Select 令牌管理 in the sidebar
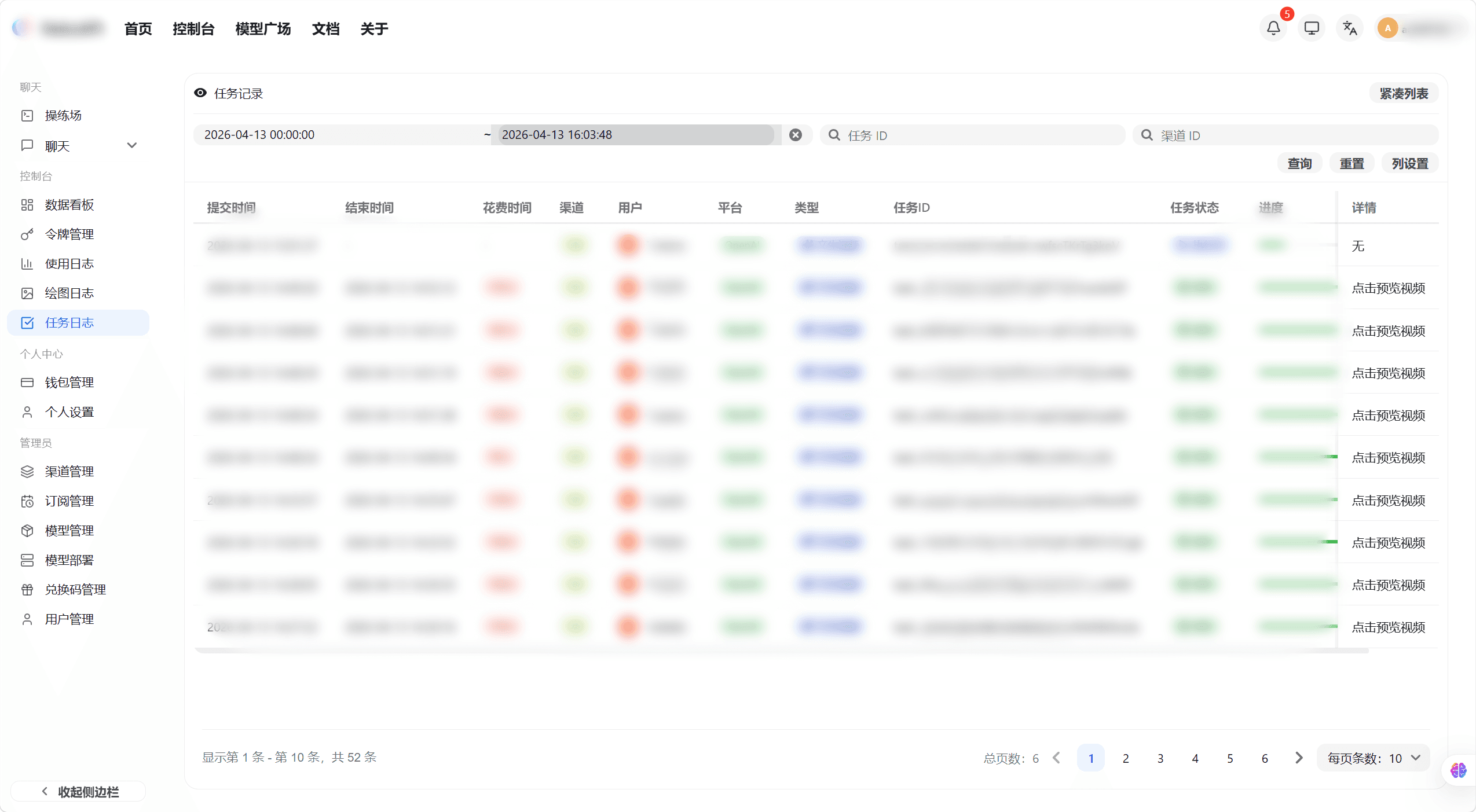The width and height of the screenshot is (1476, 812). pos(69,234)
